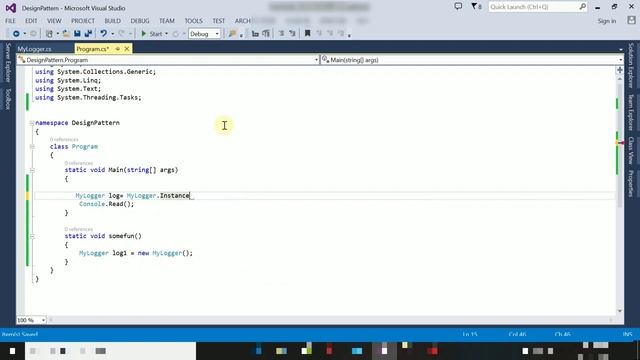Open the Solution Explorer side tab
Image resolution: width=640 pixels, height=360 pixels.
pos(631,66)
